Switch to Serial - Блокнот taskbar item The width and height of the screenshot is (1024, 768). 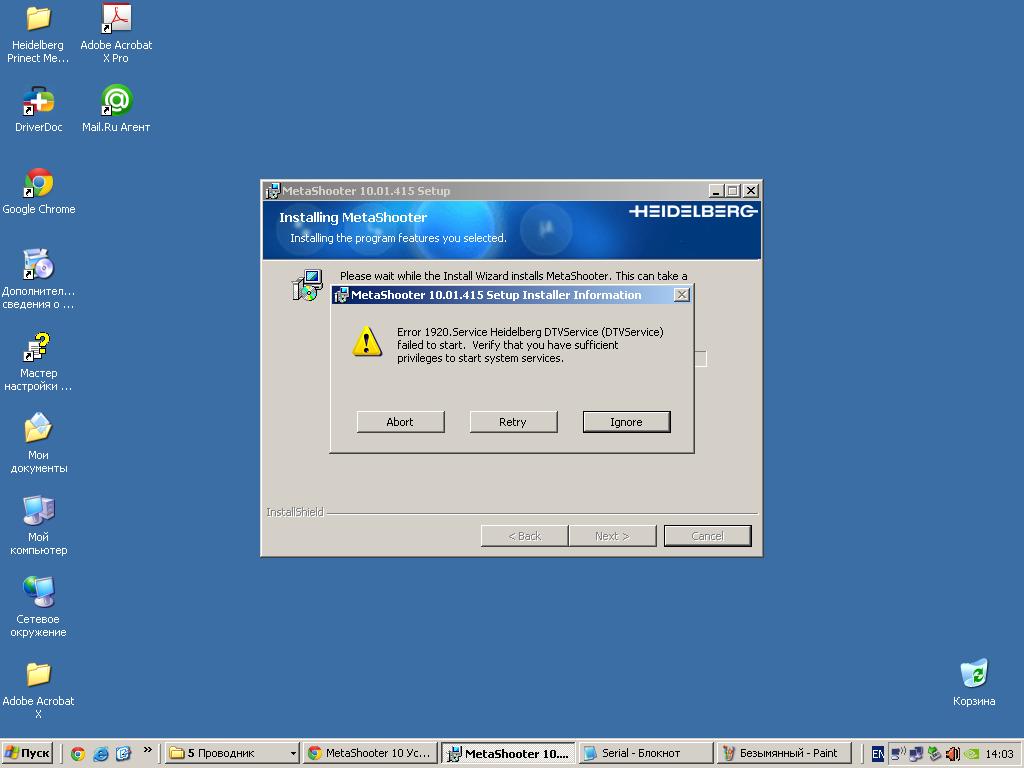646,754
